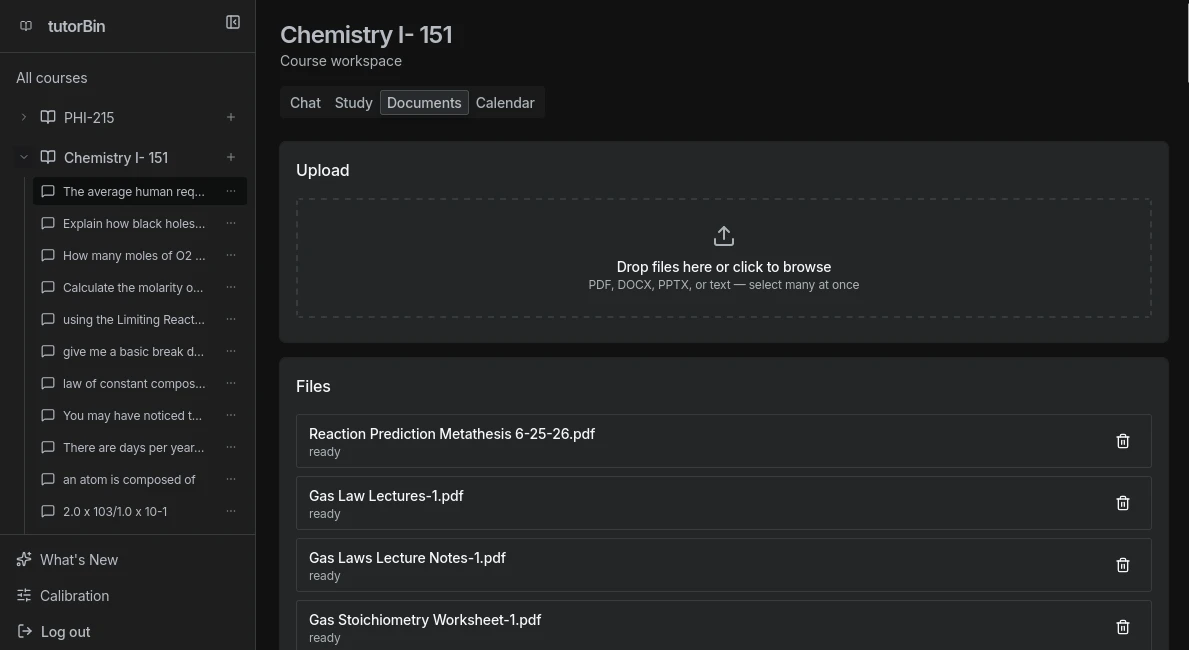Select 'Gas Stoichiometry Worksheet-1.pdf' file name
The image size is (1189, 650).
425,620
